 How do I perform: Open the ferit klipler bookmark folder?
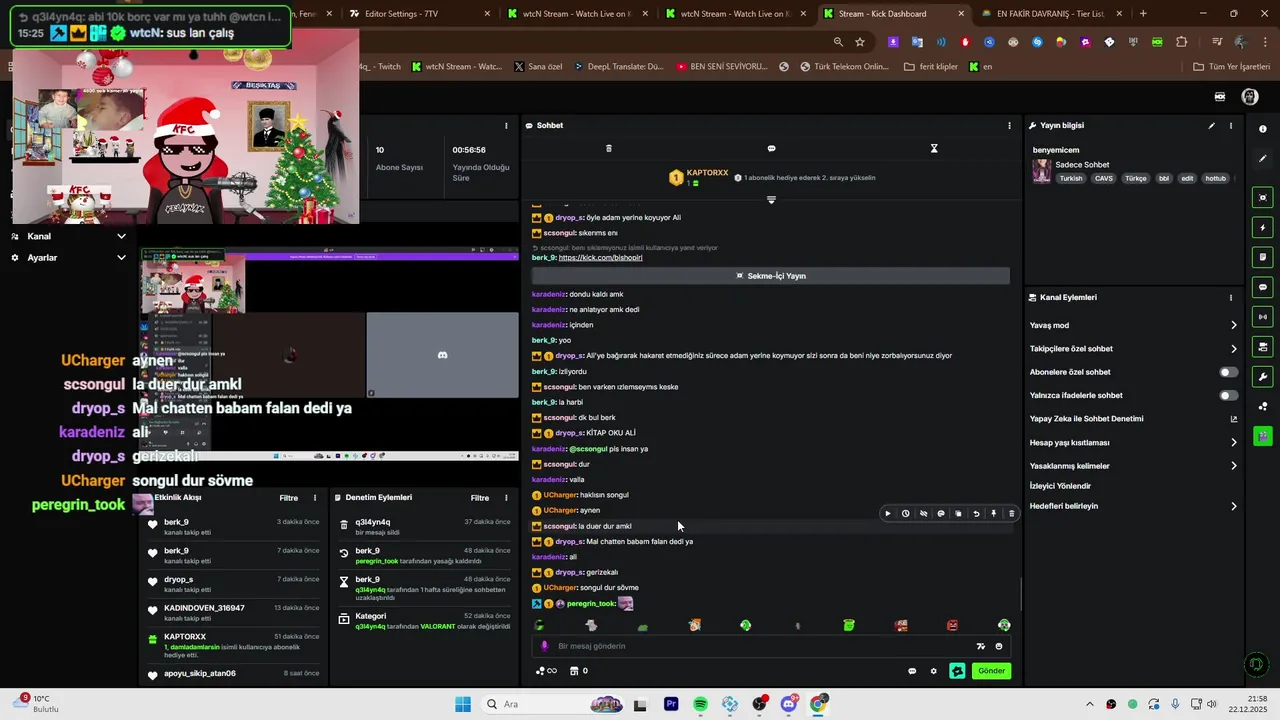click(931, 67)
